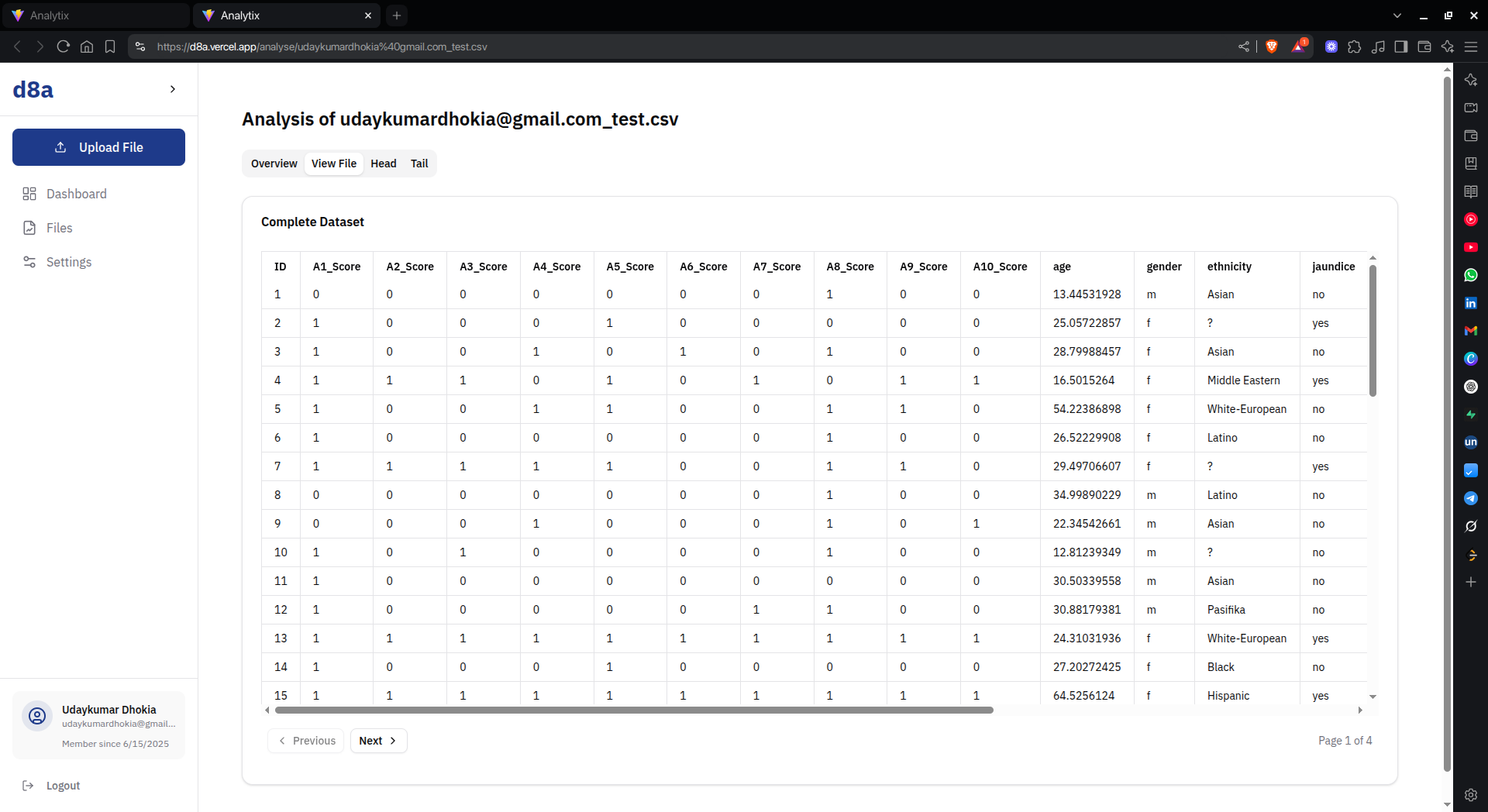1488x812 pixels.
Task: Open ChatGPT from the side panel
Action: click(x=1471, y=387)
